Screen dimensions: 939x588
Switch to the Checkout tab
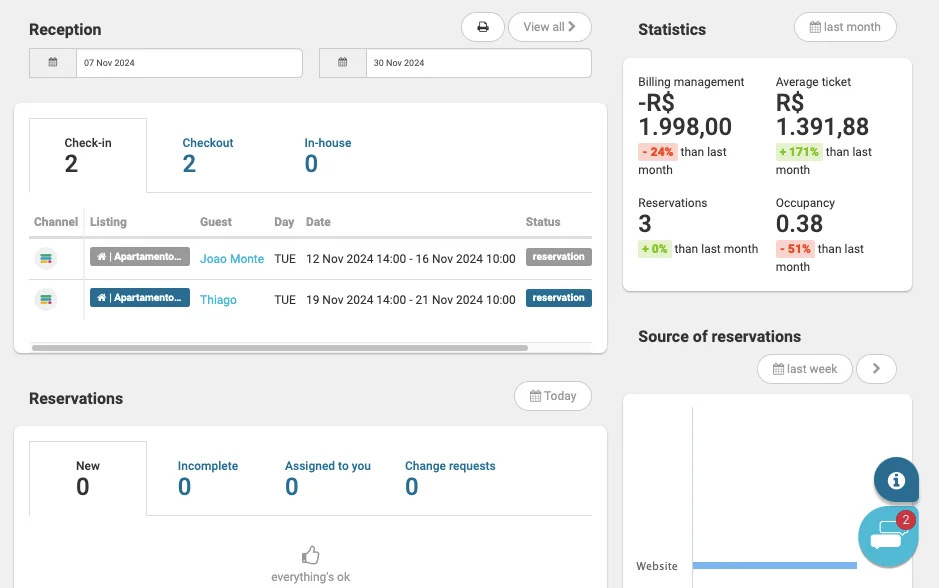point(207,154)
